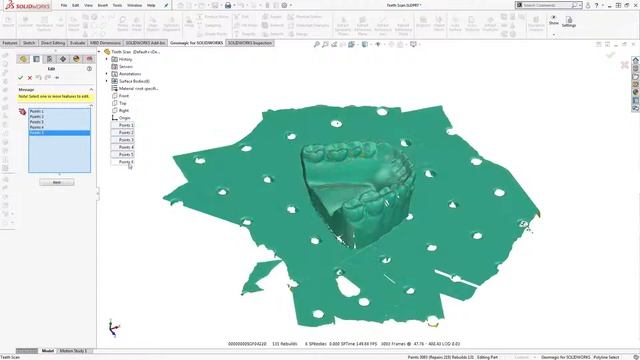Collapse the Message section chevron
This screenshot has width=640, height=360.
tap(91, 89)
